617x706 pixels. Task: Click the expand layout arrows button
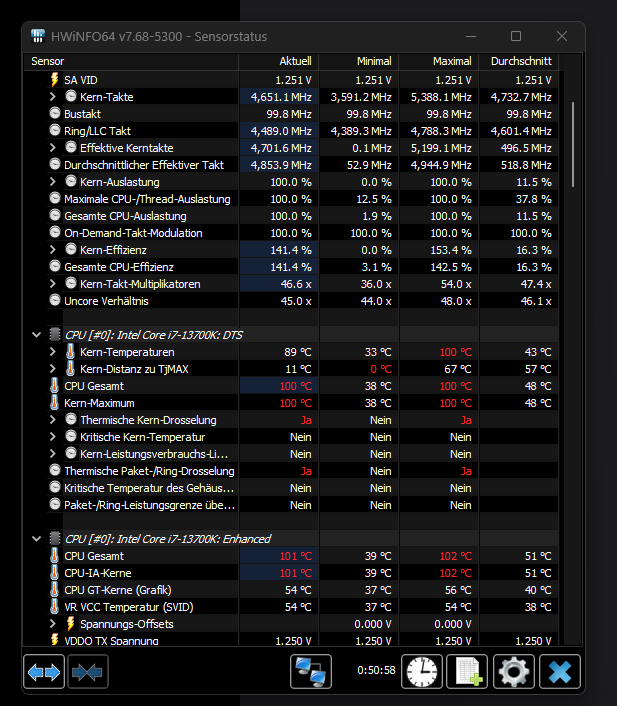tap(44, 672)
